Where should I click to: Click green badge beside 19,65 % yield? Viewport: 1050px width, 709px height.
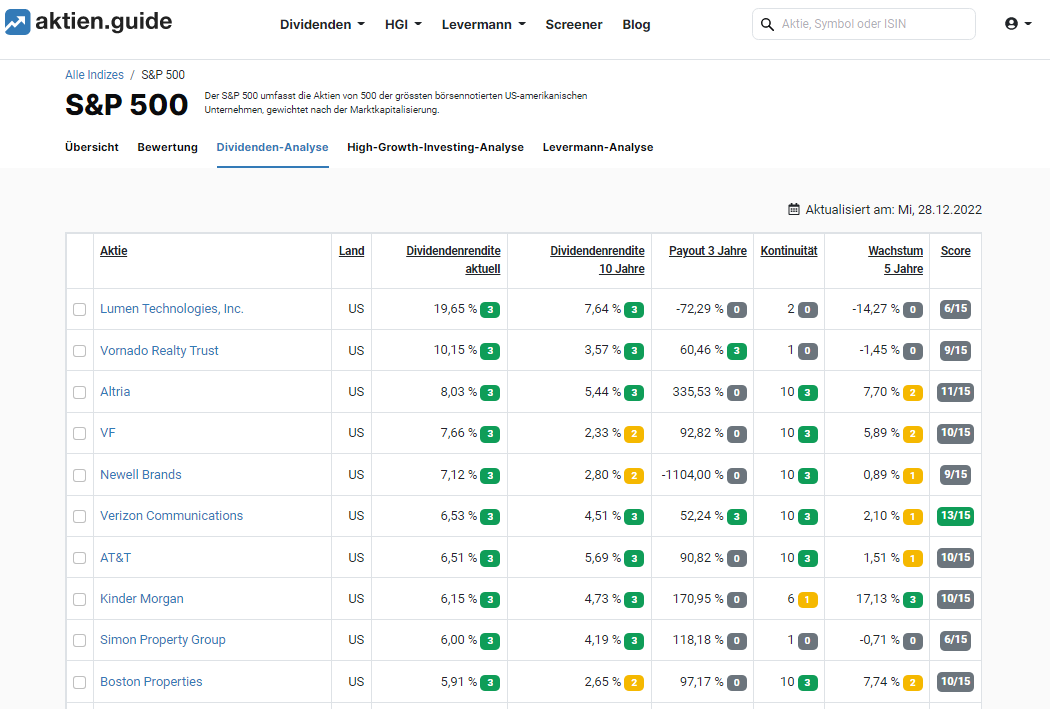tap(490, 310)
